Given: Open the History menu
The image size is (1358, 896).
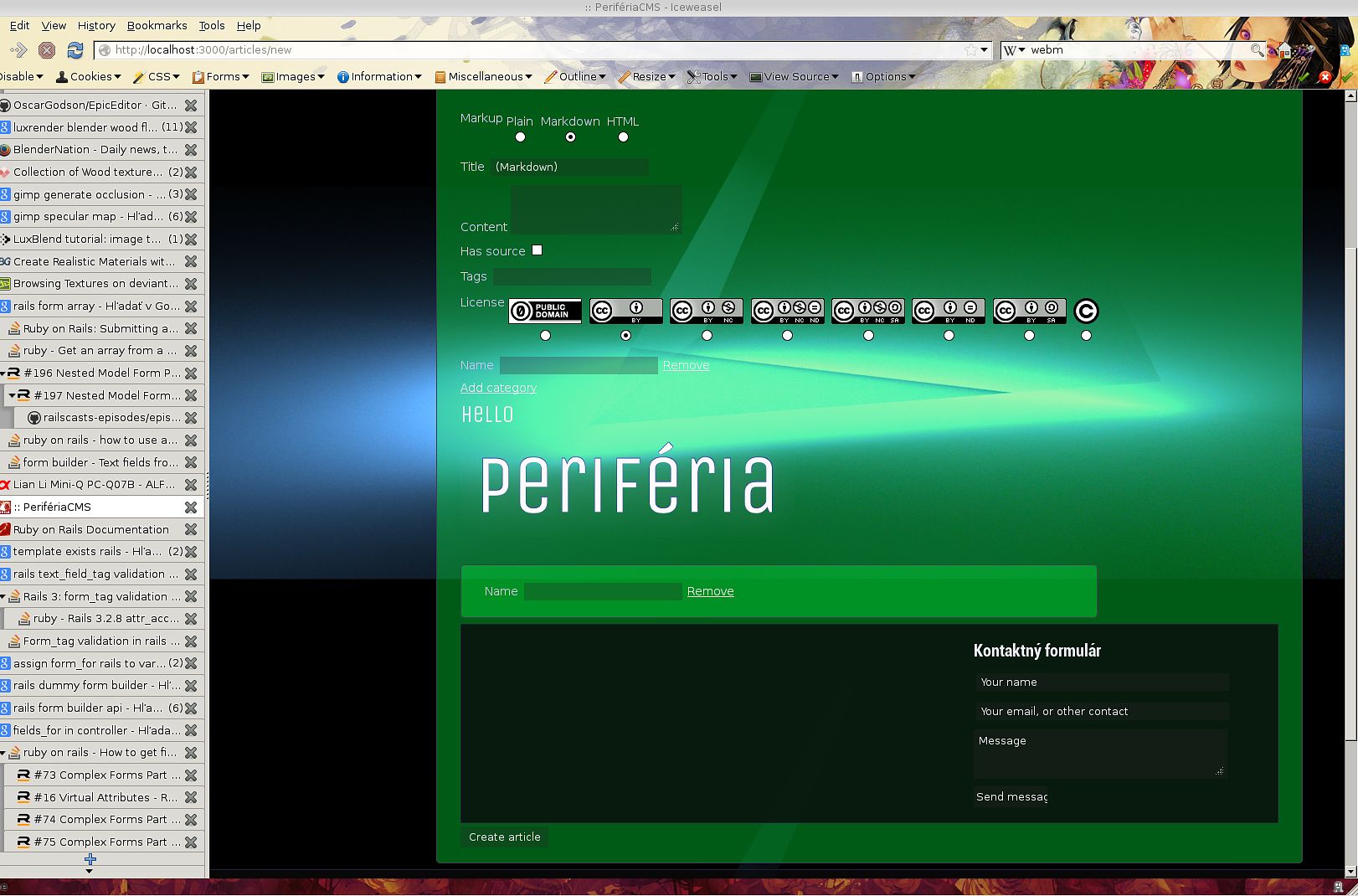Looking at the screenshot, I should (96, 26).
